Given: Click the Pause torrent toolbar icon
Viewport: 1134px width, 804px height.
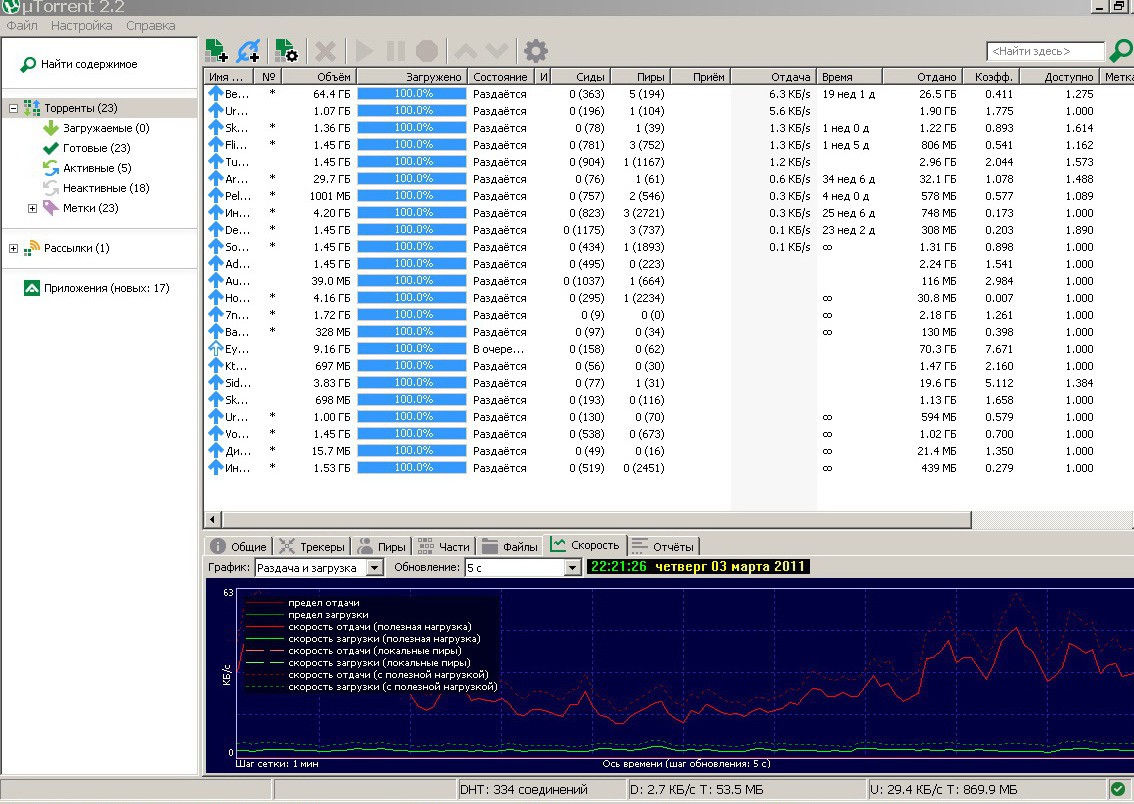Looking at the screenshot, I should (x=396, y=51).
